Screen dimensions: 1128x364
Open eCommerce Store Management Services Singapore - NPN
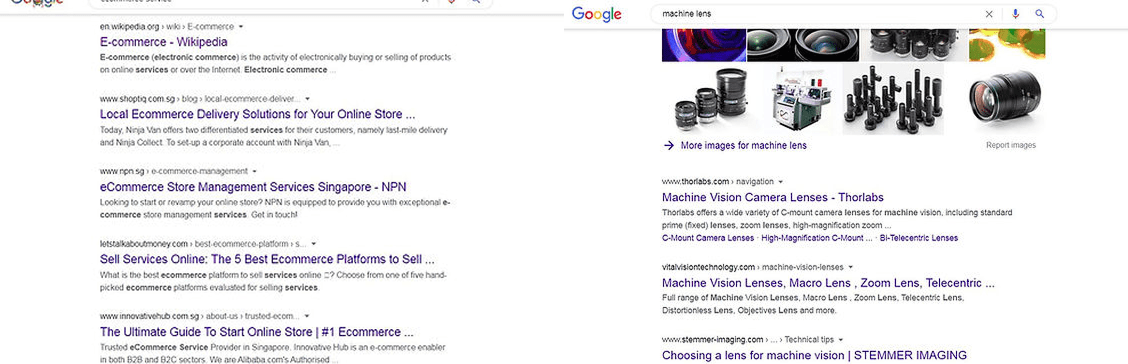click(x=253, y=187)
